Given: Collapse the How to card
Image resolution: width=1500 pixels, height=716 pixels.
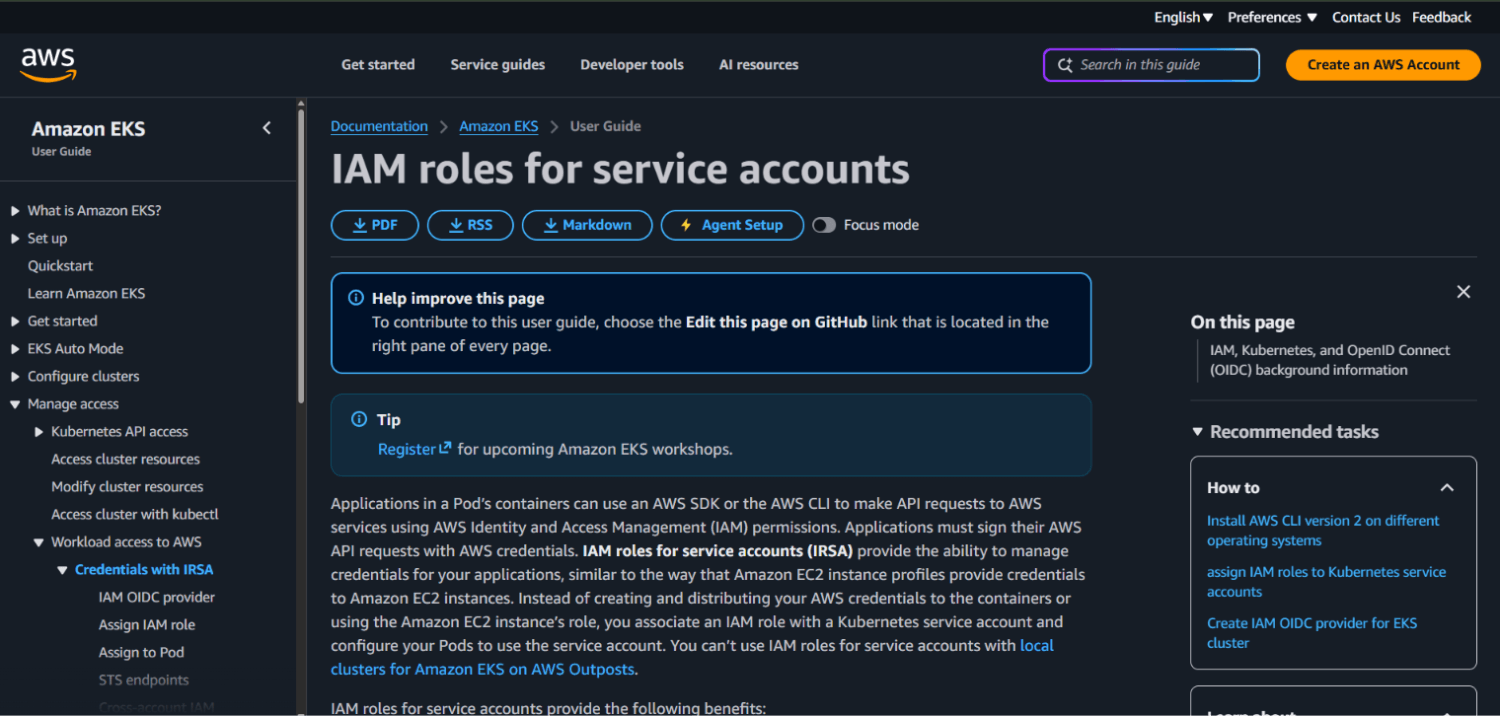Looking at the screenshot, I should tap(1446, 488).
